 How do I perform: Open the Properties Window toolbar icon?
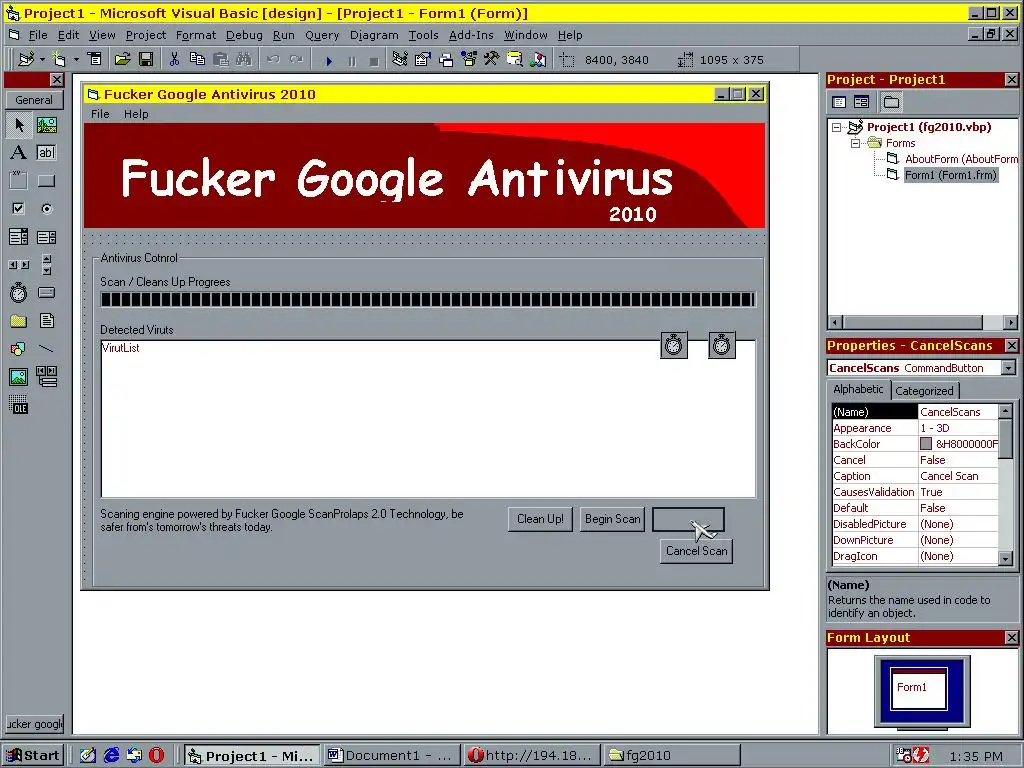coord(423,59)
